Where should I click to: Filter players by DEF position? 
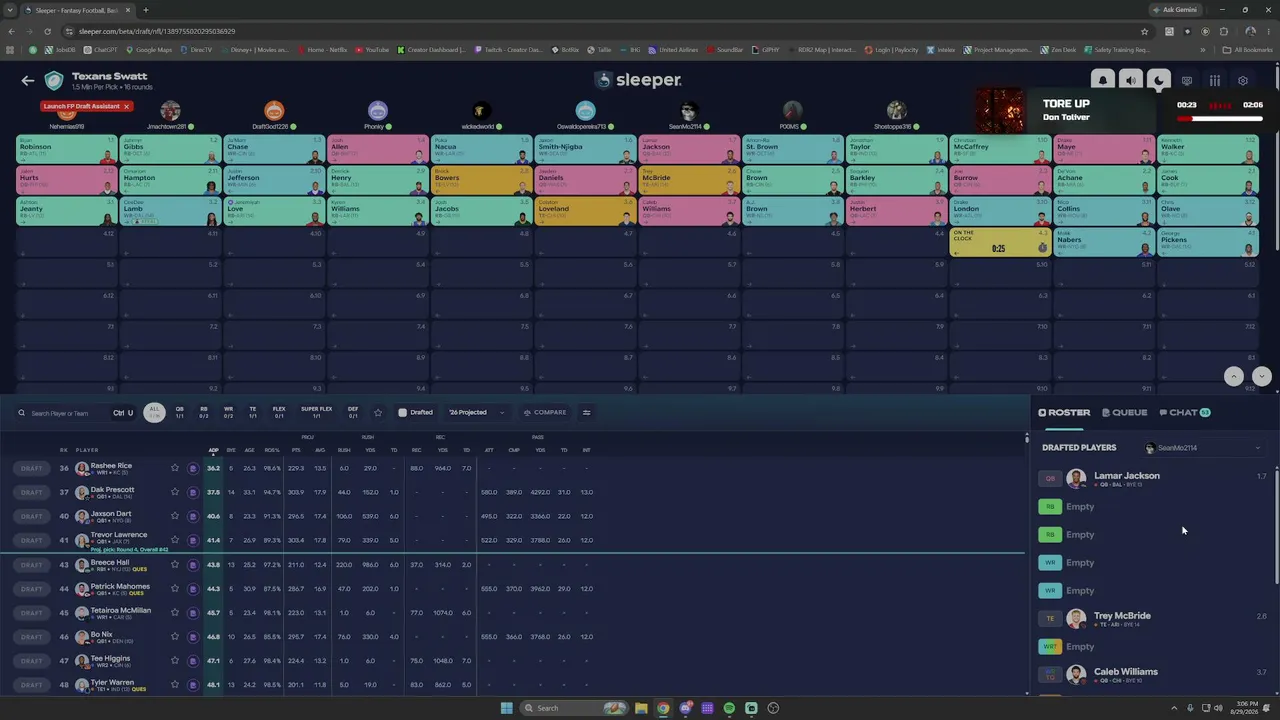pyautogui.click(x=353, y=412)
